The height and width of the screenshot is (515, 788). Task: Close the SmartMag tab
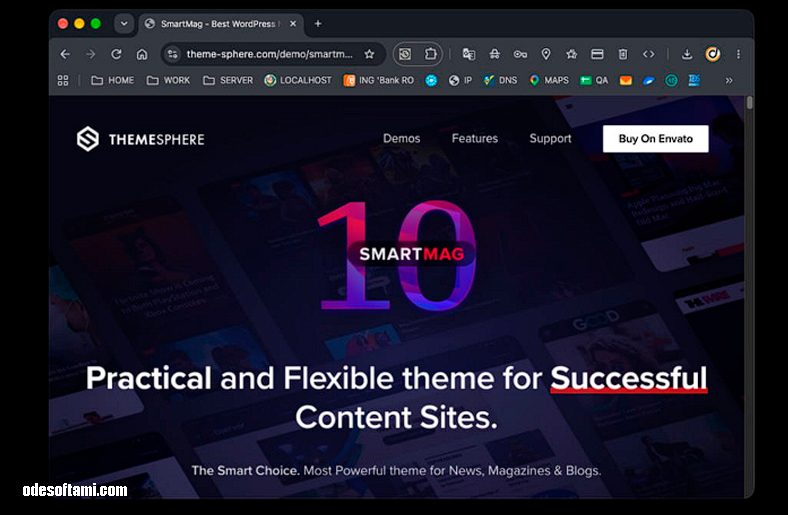pyautogui.click(x=293, y=24)
